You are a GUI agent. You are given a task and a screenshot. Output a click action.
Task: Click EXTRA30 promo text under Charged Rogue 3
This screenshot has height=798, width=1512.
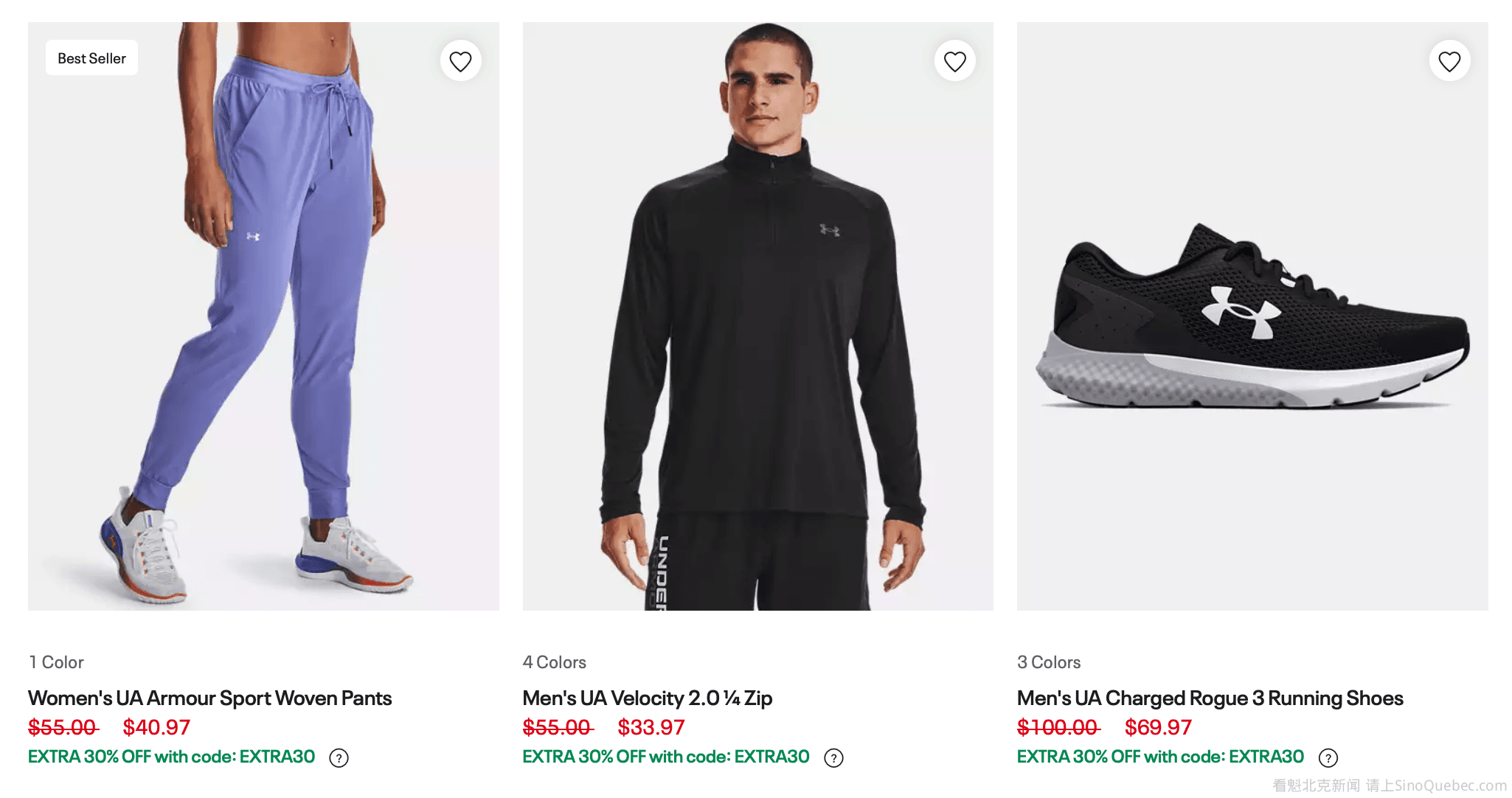pos(1159,757)
